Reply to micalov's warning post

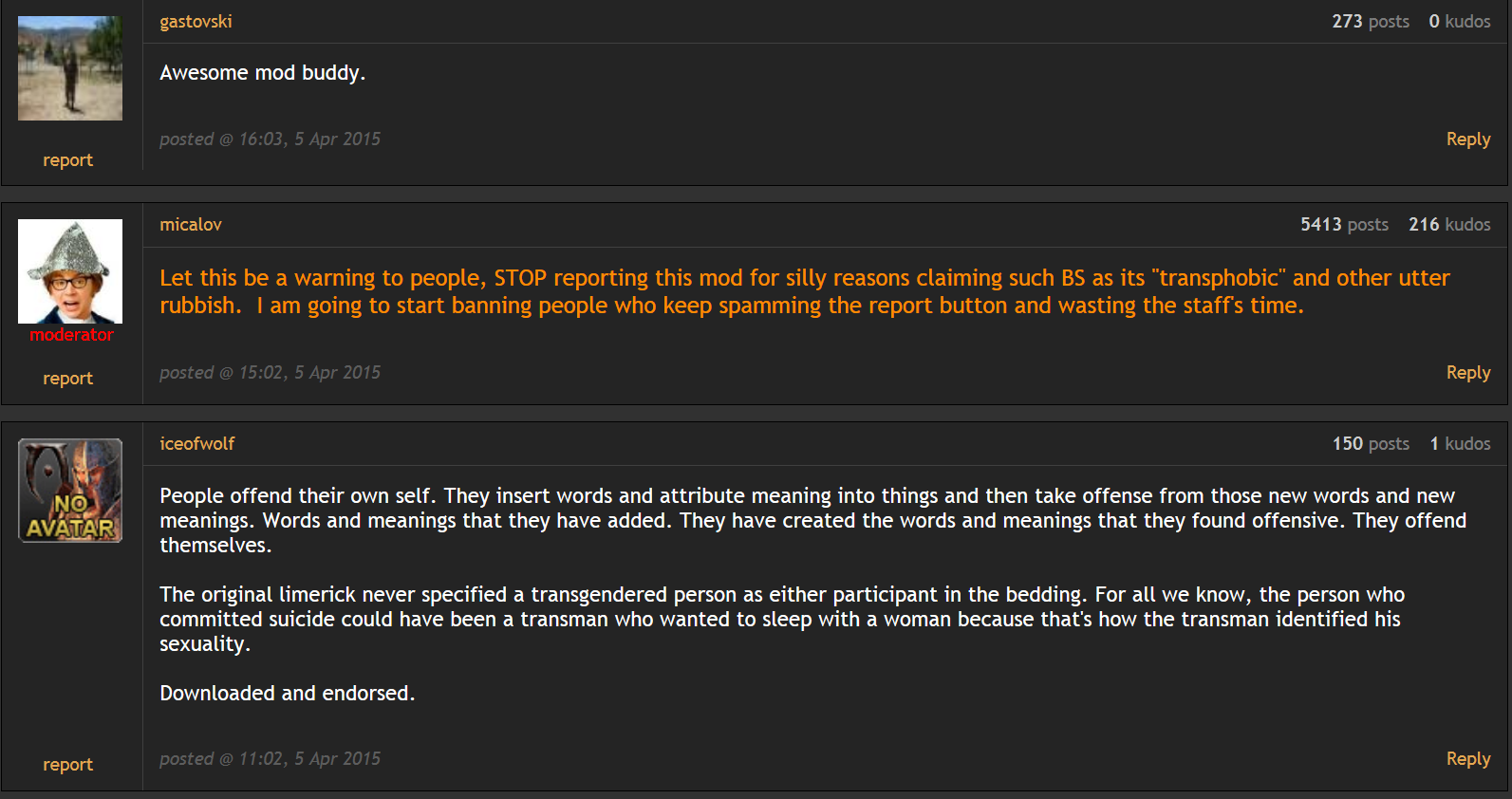1468,373
